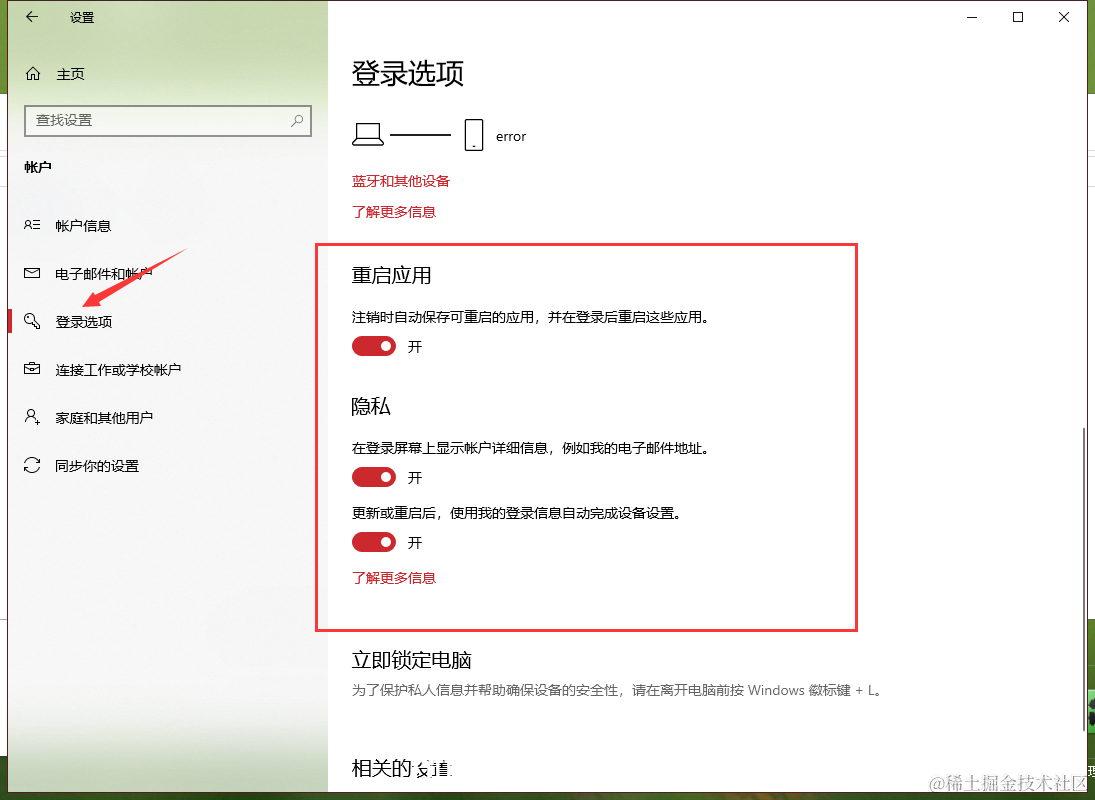Click the 登录选项 key icon
This screenshot has height=800, width=1095.
[x=32, y=321]
